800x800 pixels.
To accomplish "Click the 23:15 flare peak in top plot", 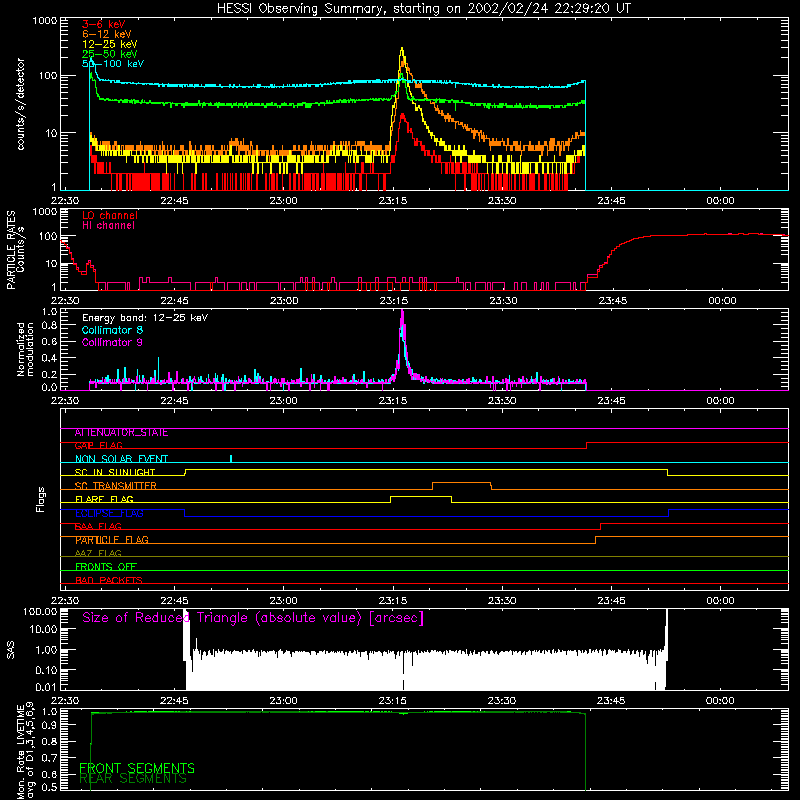I will pyautogui.click(x=402, y=50).
